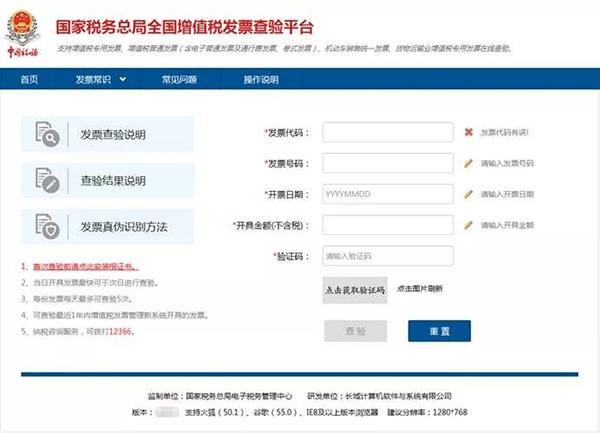Focus the 验证码 input field

click(388, 256)
